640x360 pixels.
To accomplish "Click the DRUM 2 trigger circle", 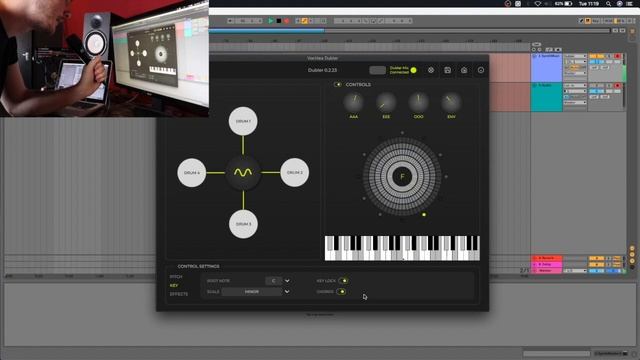I will pos(294,173).
